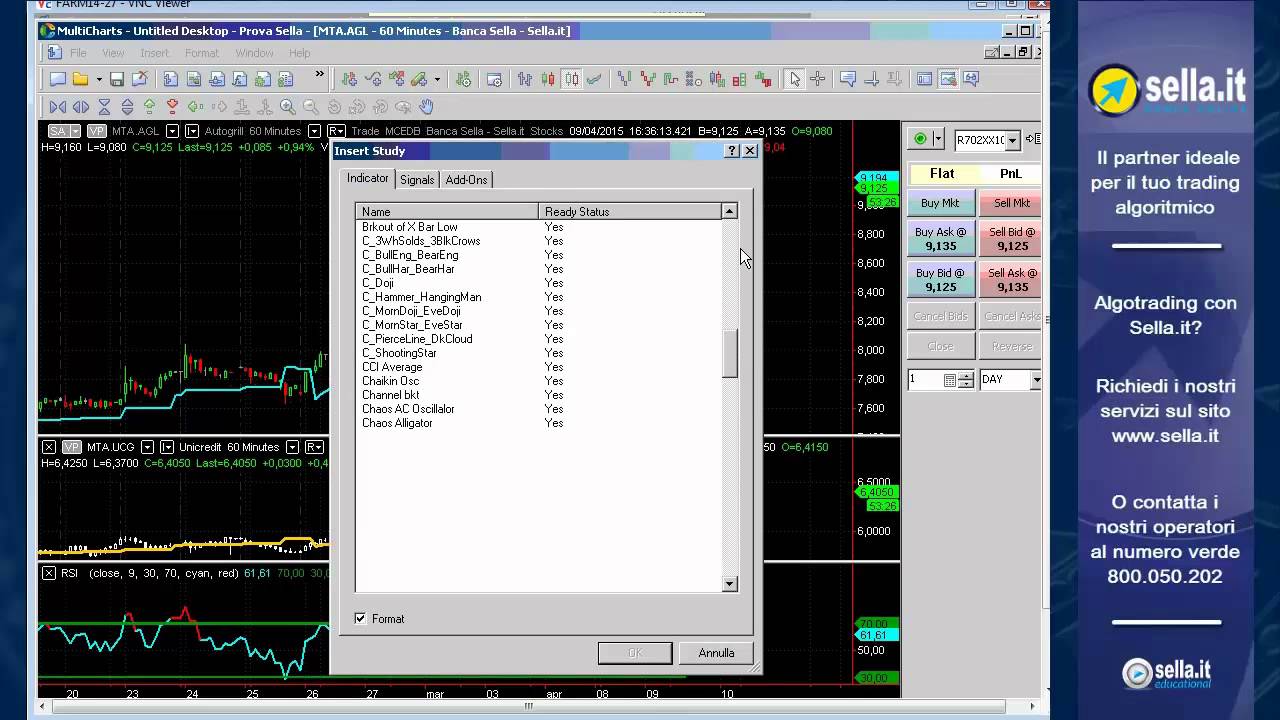Screen dimensions: 1280x720
Task: Click the green up-arrow toolbar icon
Action: [x=149, y=106]
